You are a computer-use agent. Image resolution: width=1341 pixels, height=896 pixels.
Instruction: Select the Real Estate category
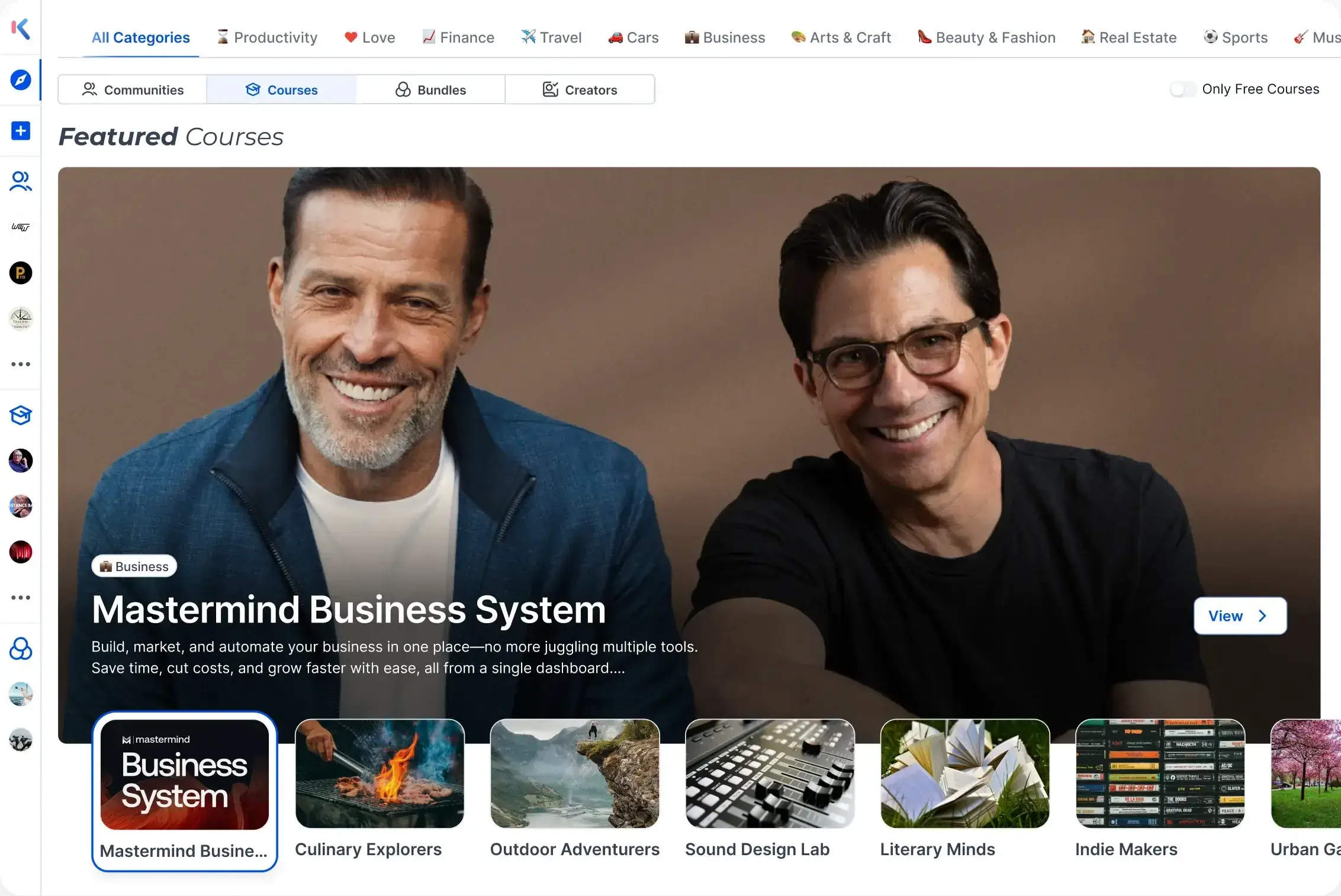[1128, 37]
